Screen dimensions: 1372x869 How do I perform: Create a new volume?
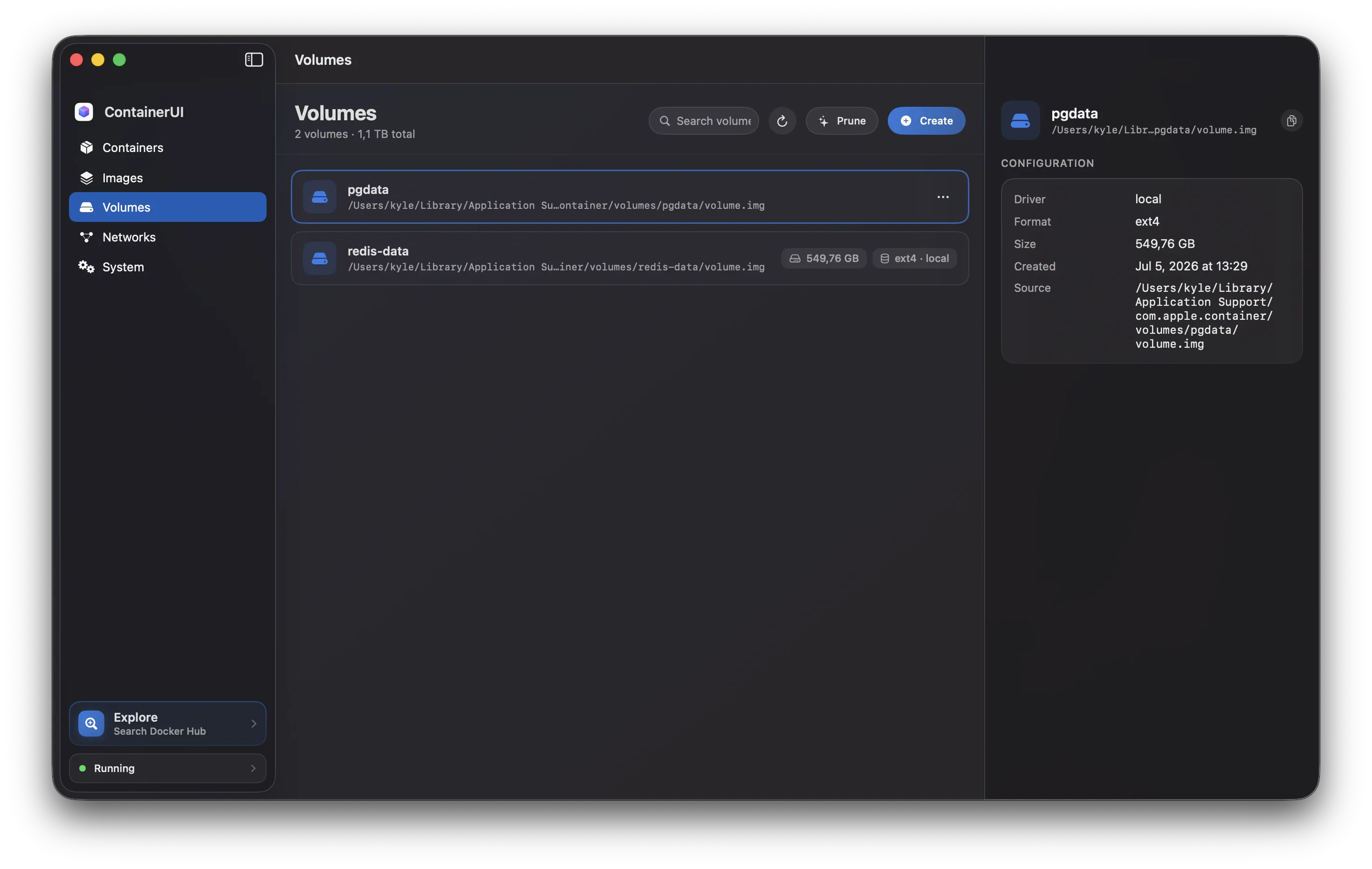[x=926, y=121]
